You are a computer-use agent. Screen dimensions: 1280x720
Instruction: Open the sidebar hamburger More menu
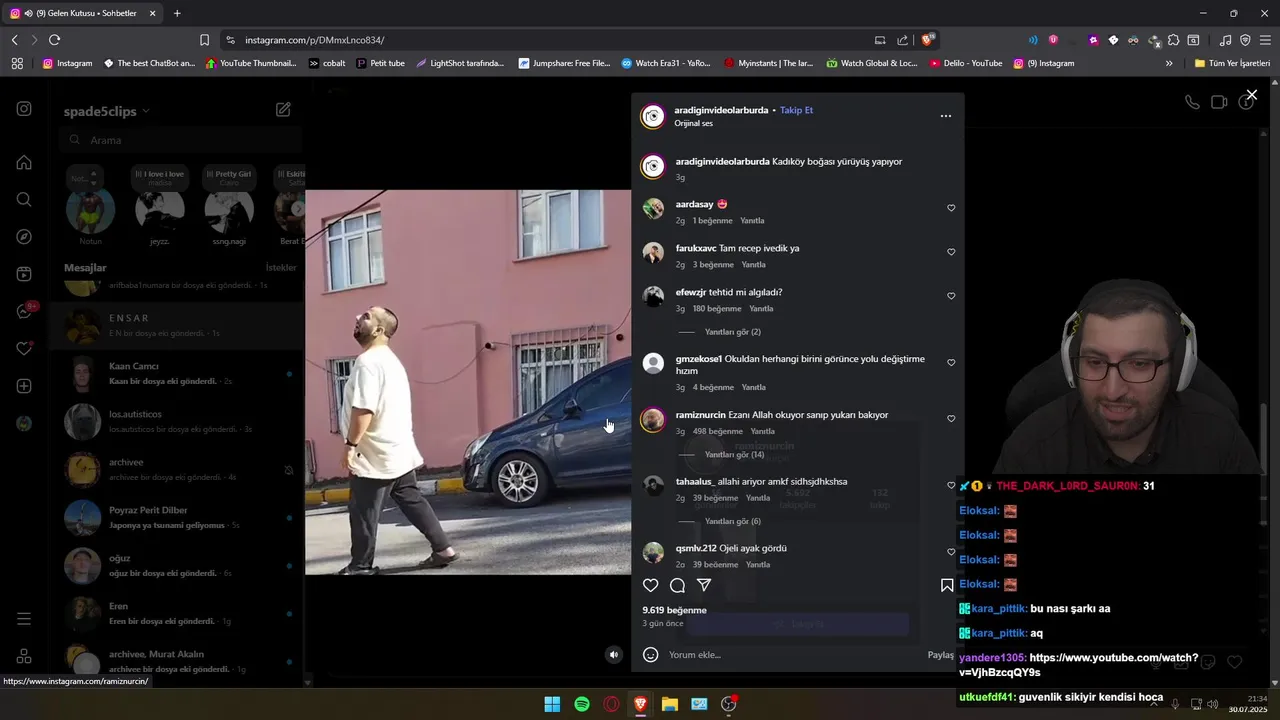tap(24, 619)
